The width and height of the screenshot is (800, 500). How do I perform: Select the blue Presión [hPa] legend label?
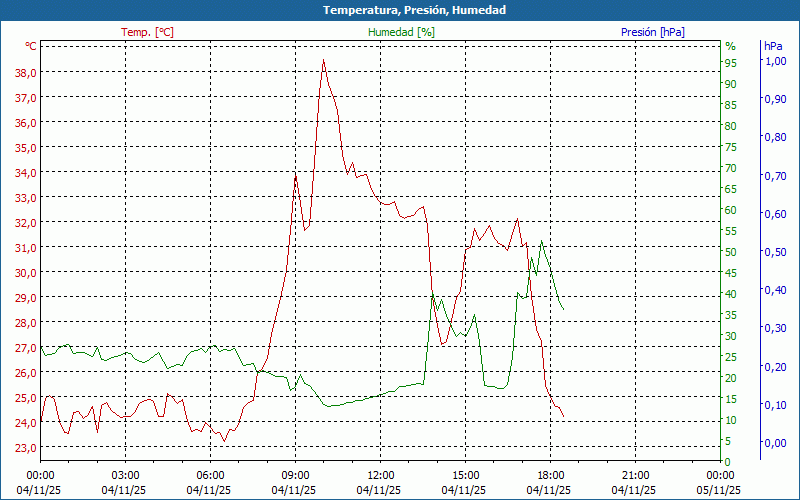pos(653,32)
